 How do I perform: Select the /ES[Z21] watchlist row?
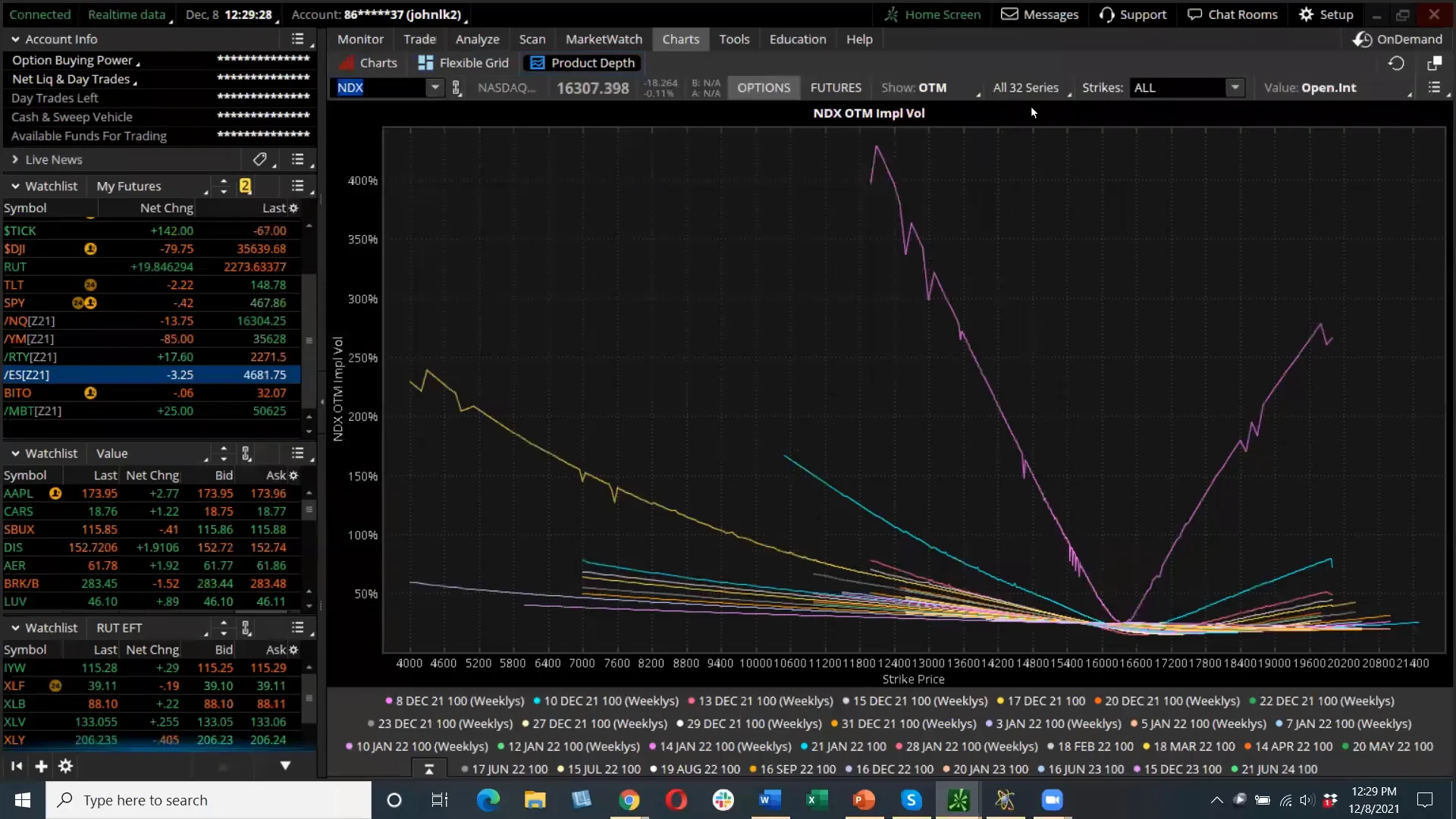pos(152,375)
